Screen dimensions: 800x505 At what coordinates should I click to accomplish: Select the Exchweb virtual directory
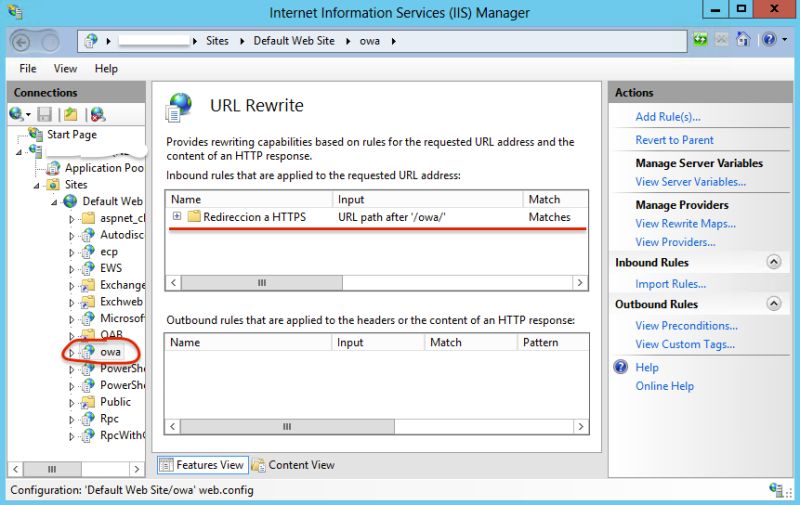pyautogui.click(x=121, y=301)
